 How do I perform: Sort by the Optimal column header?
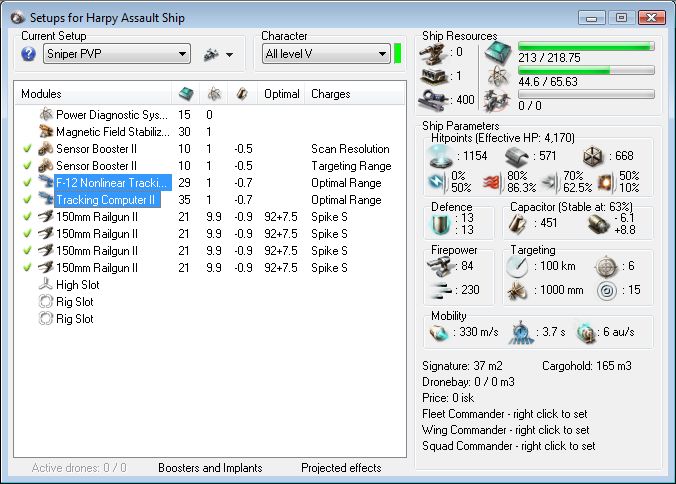[282, 94]
